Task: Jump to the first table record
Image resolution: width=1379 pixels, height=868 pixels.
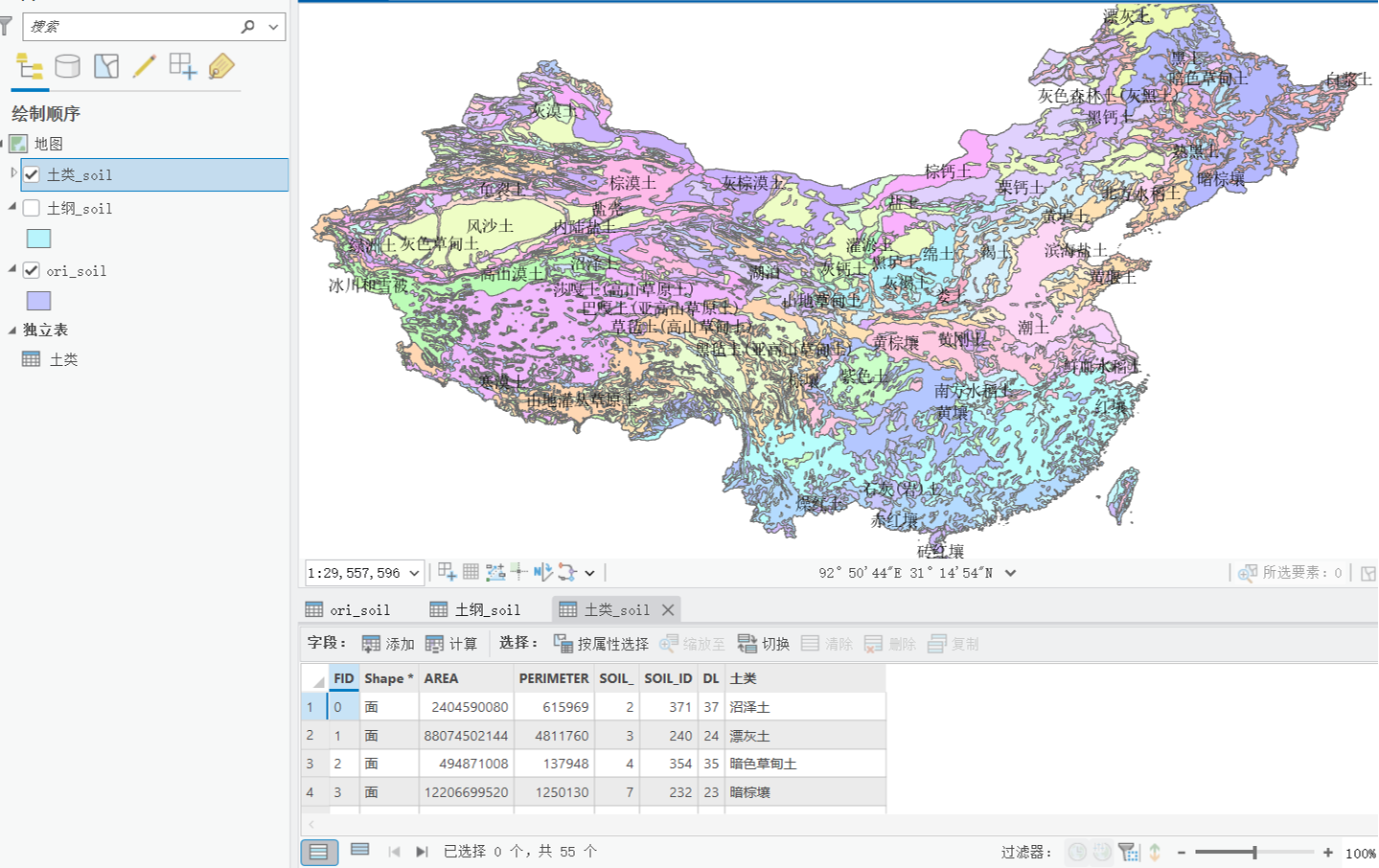Action: [x=394, y=852]
